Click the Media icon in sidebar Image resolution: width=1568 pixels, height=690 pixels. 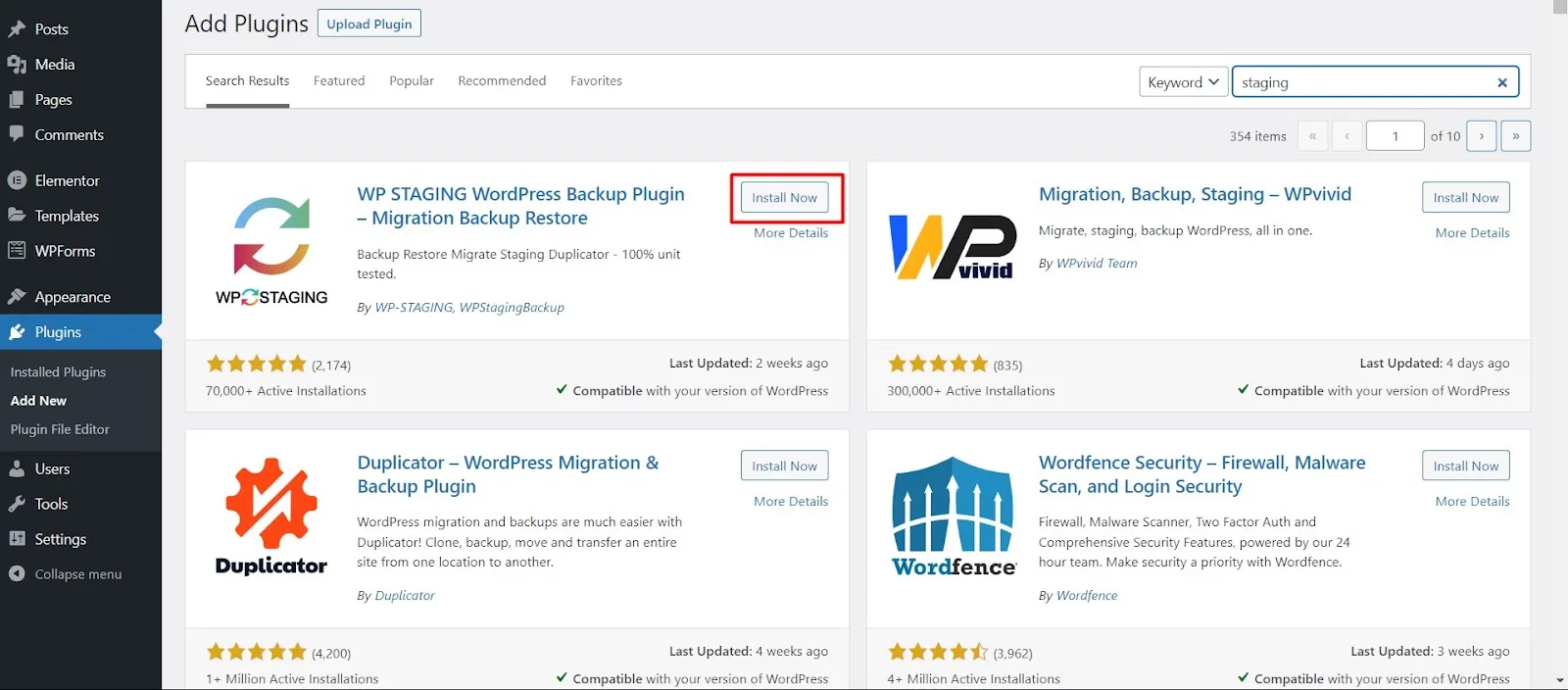(17, 65)
